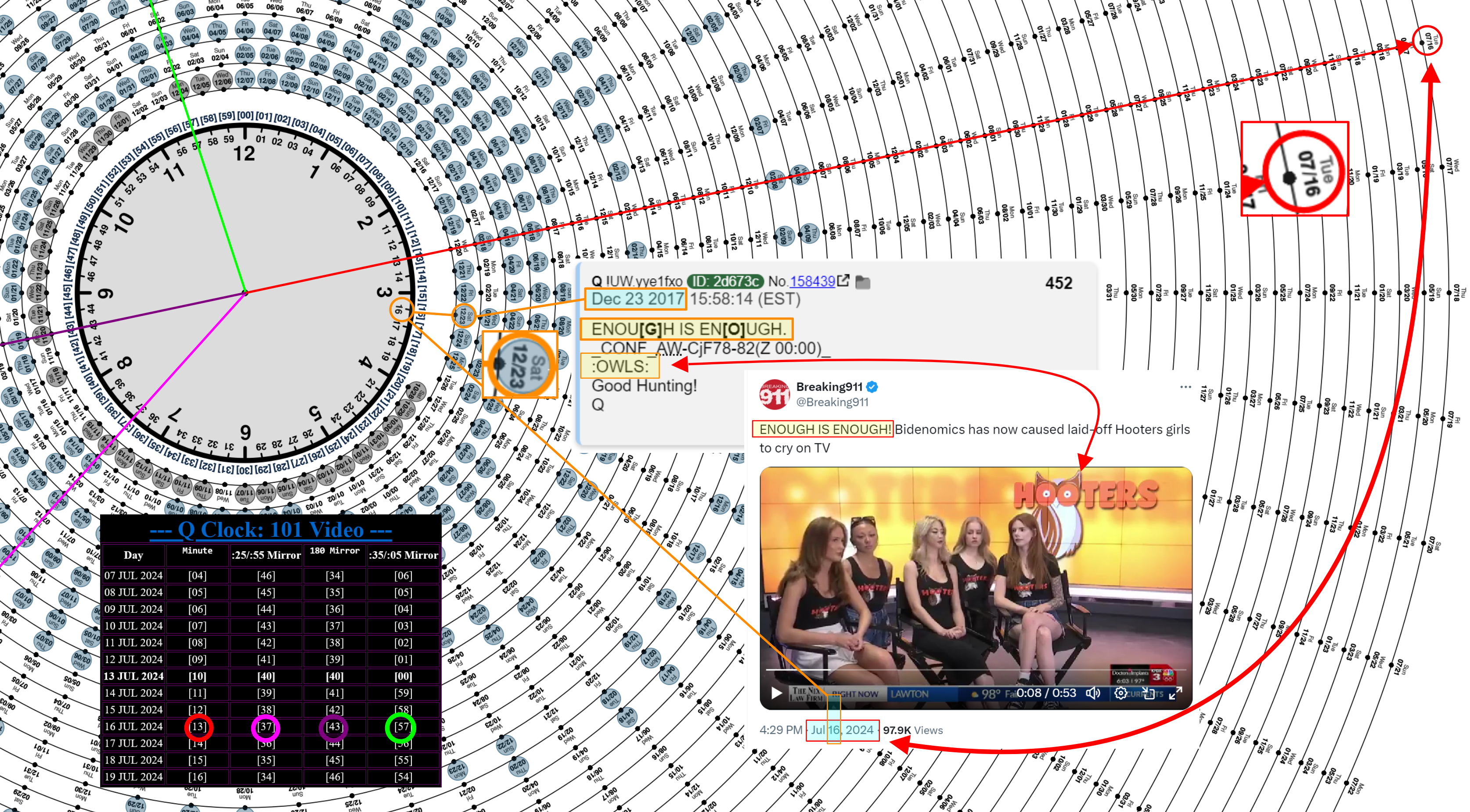The width and height of the screenshot is (1470, 812).
Task: Click the 0:08 / 0:53 time display
Action: coord(1046,693)
